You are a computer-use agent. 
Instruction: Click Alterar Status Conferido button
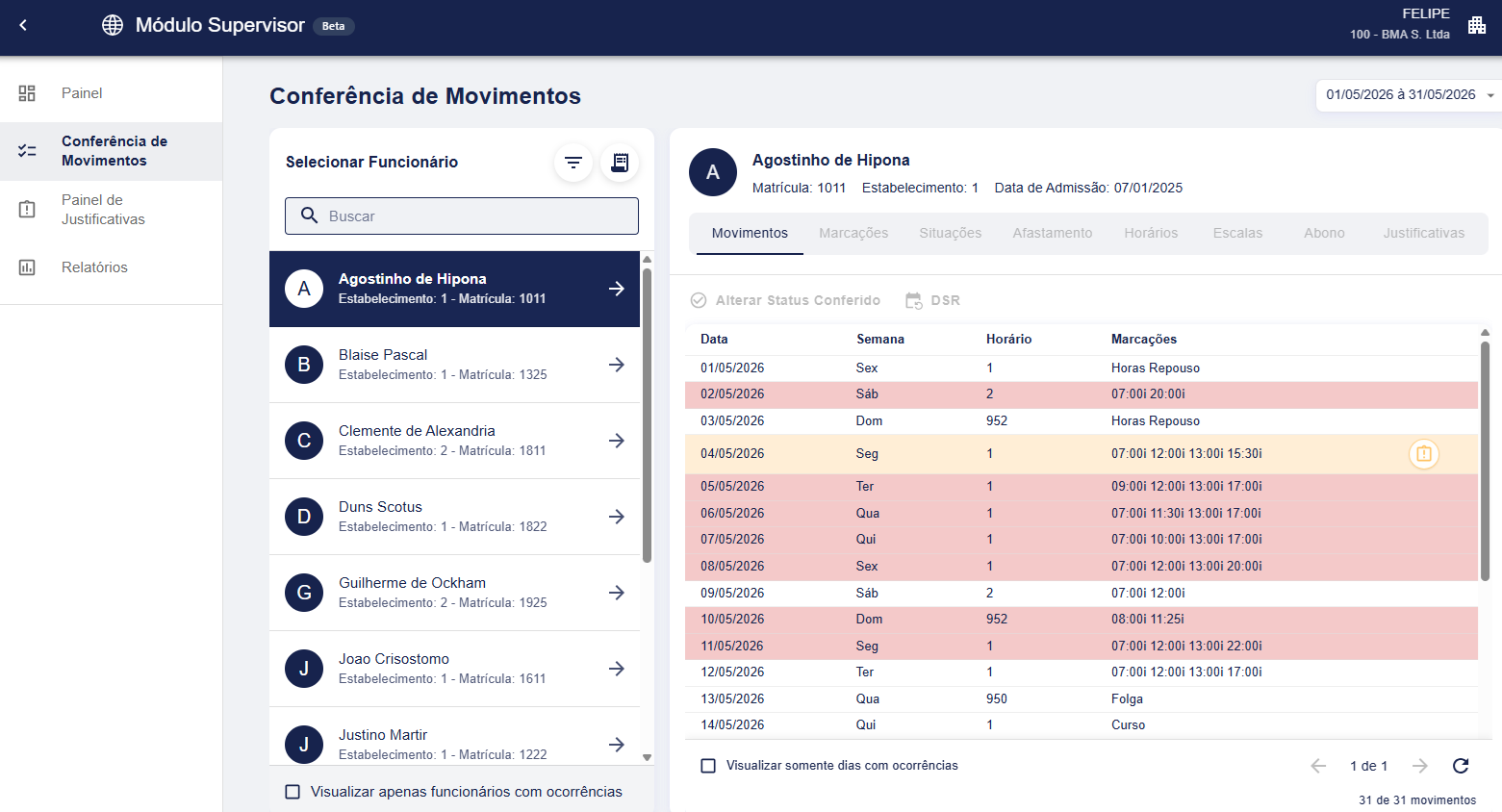point(785,300)
